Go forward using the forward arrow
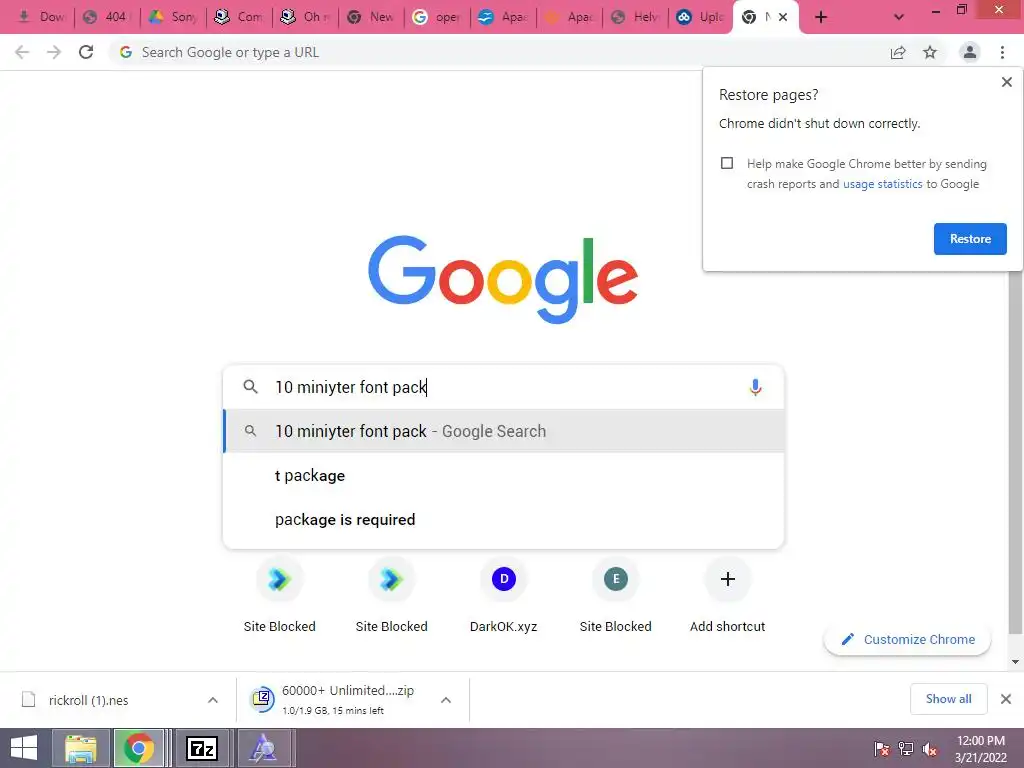Image resolution: width=1024 pixels, height=768 pixels. coord(54,52)
